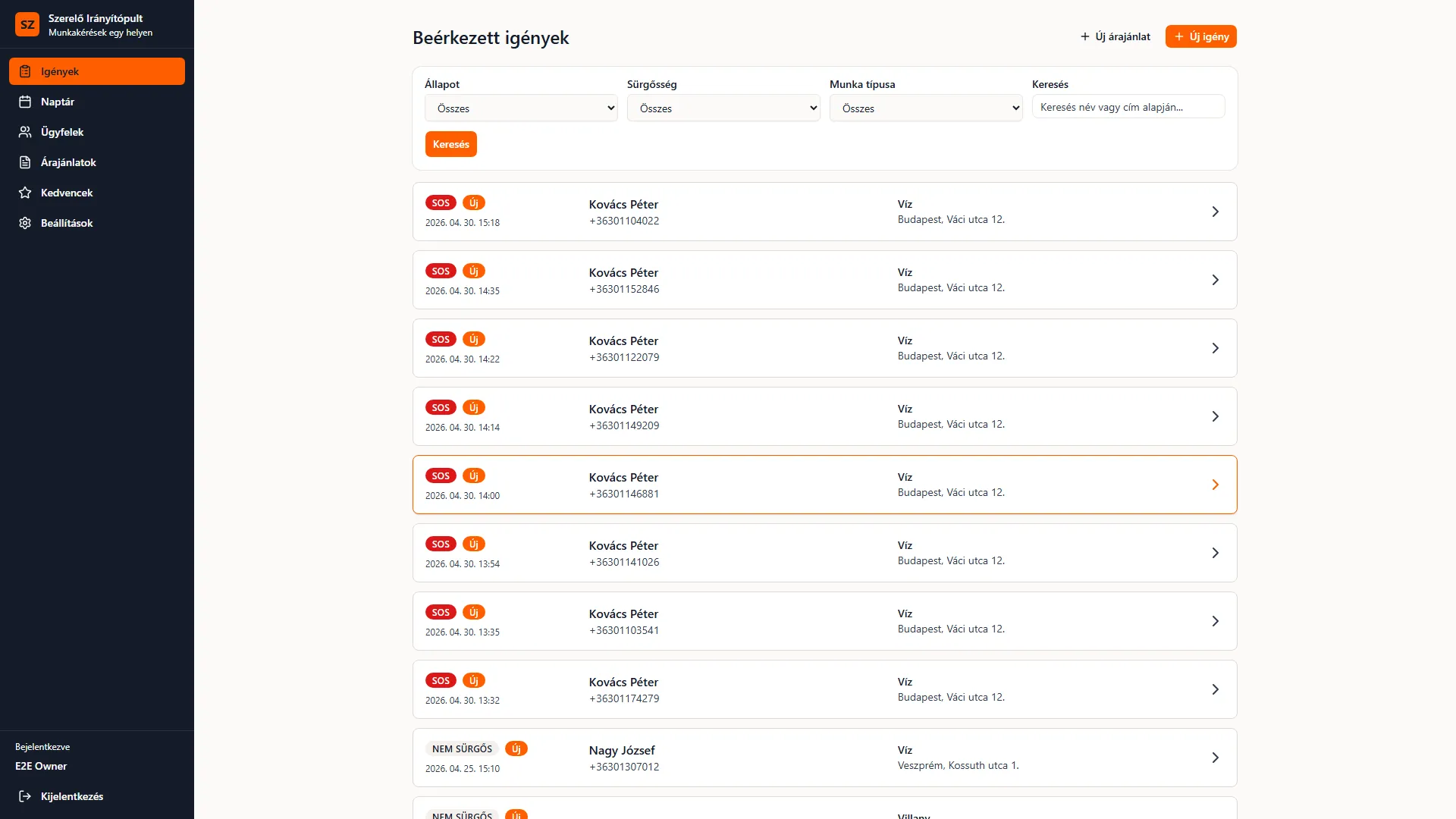Click the Új igény button
The image size is (1456, 819).
1201,36
